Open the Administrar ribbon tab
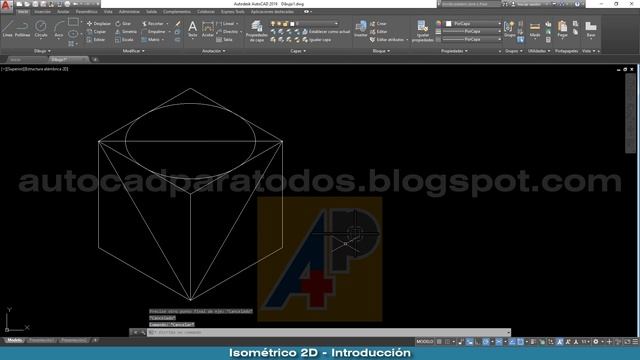This screenshot has width=640, height=360. (129, 12)
